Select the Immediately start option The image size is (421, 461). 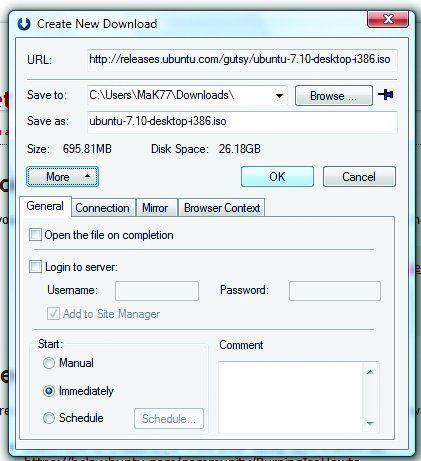pos(49,391)
